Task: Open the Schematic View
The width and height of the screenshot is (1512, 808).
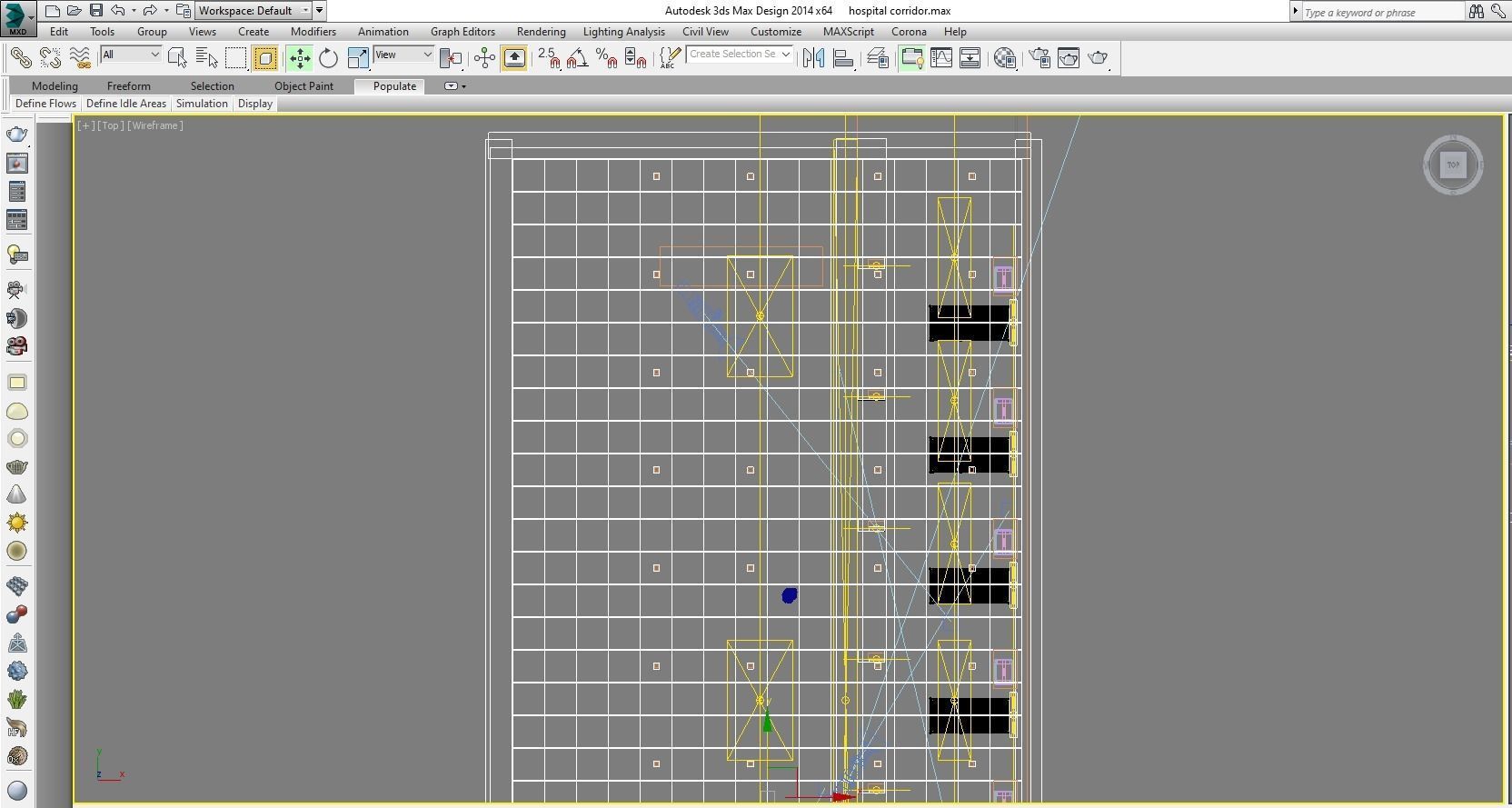Action: point(970,58)
